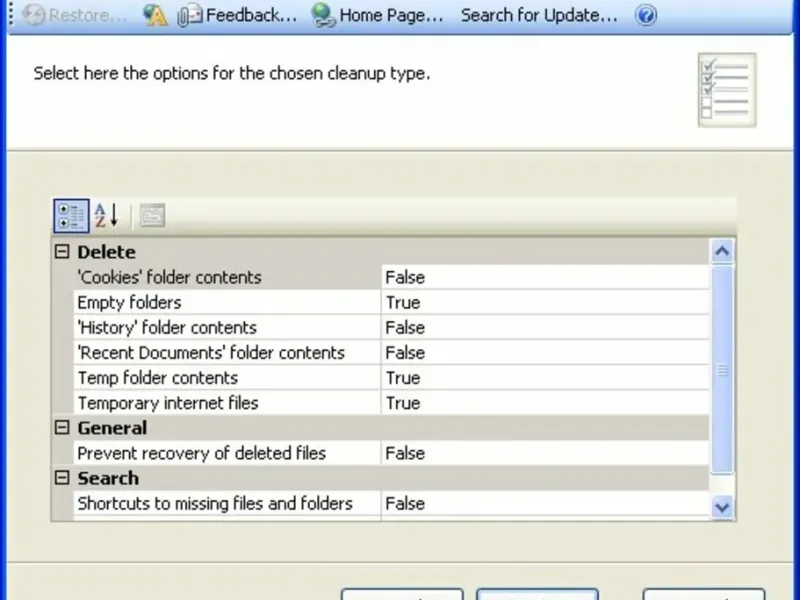Click False value for Recent Documents
The image size is (800, 600).
tap(545, 353)
